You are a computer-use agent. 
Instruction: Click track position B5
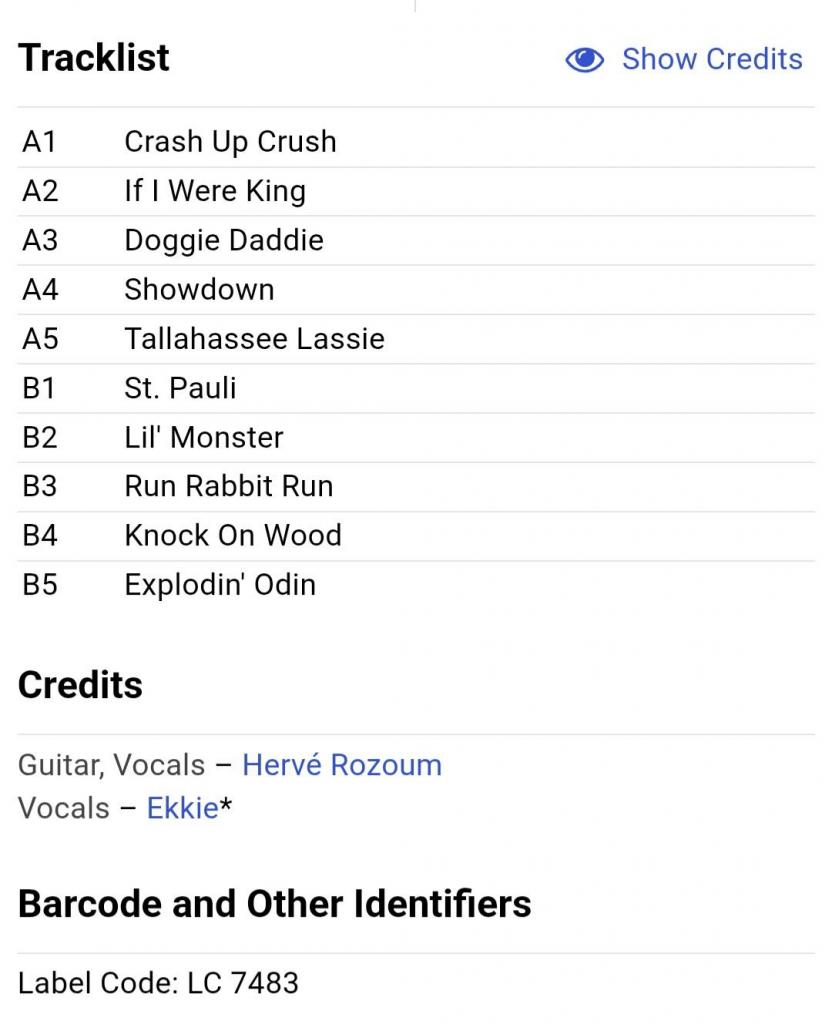click(40, 584)
